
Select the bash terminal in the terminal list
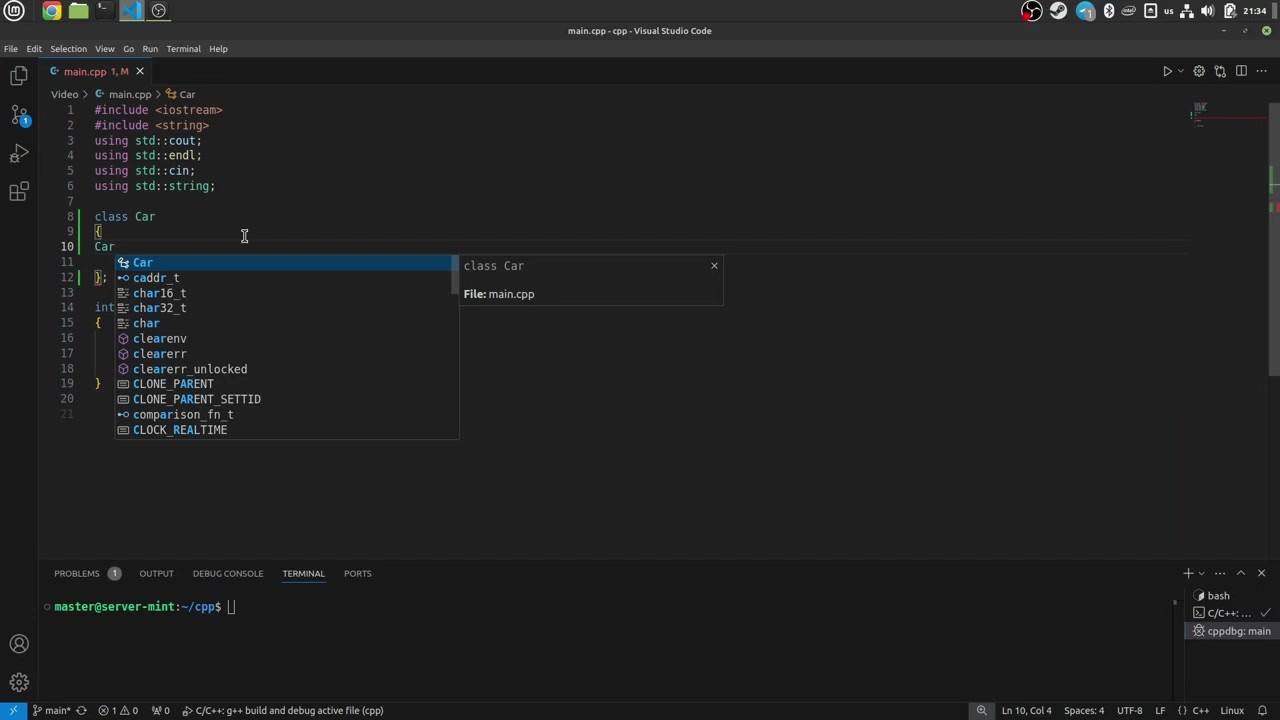(x=1218, y=596)
